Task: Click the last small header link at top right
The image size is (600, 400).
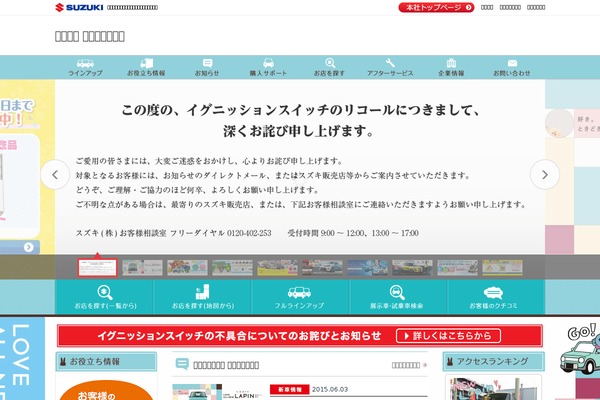Action: 536,7
